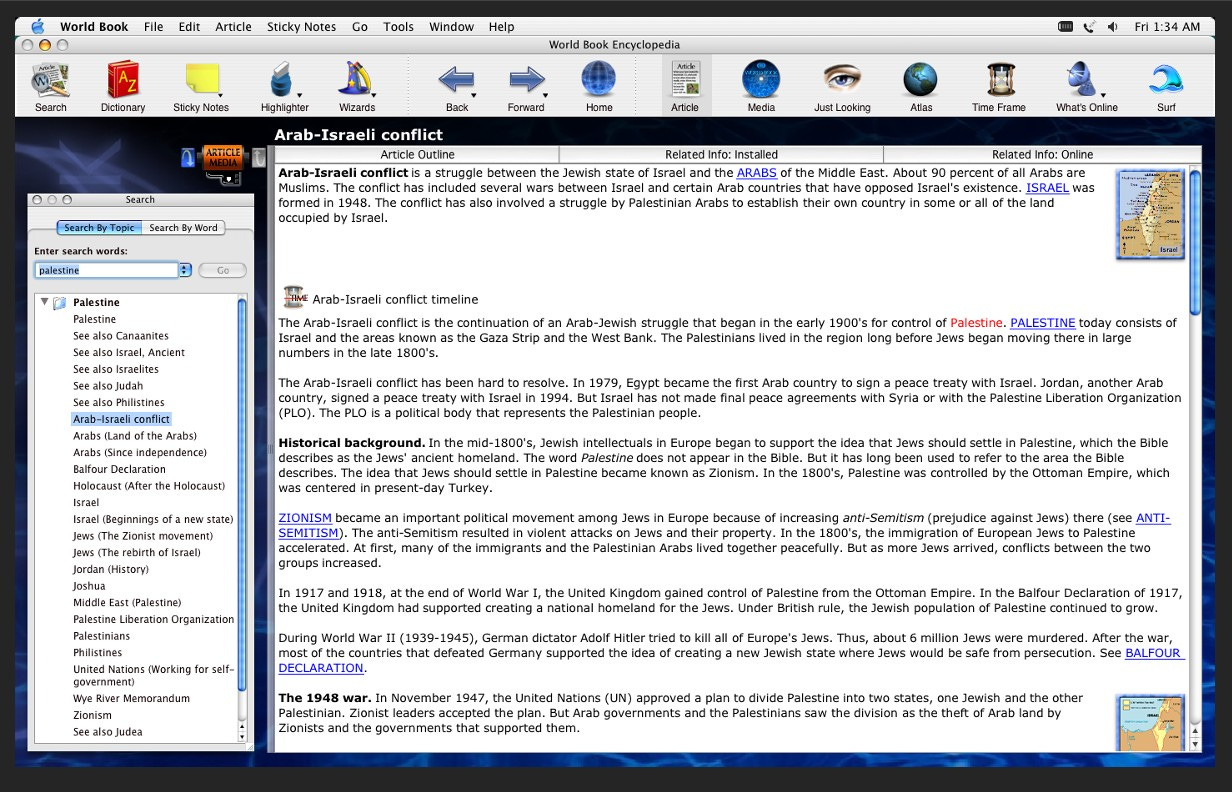This screenshot has width=1232, height=792.
Task: Open Just Looking eye icon
Action: (x=842, y=80)
